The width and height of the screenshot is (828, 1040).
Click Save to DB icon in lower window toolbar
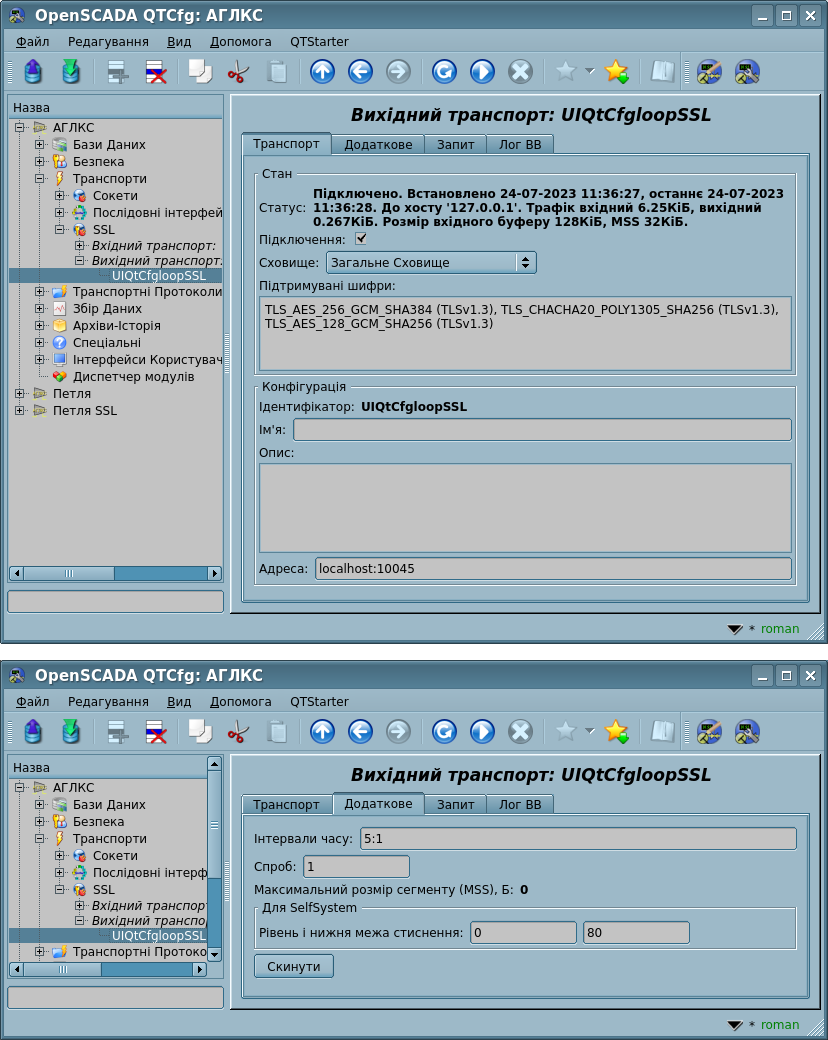click(71, 732)
